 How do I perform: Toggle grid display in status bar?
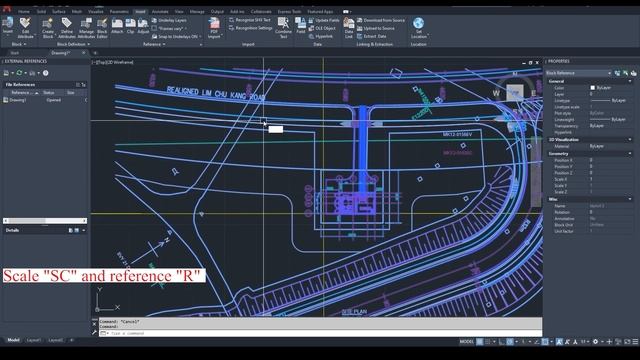point(480,342)
